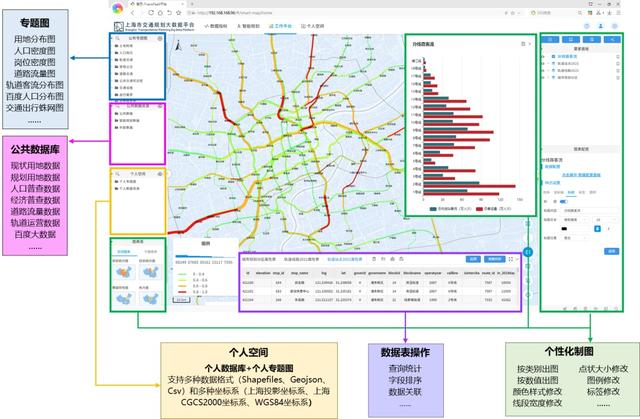This screenshot has height=419, width=640.
Task: Bookmark the page with the star beside the home icon
Action: (x=178, y=13)
